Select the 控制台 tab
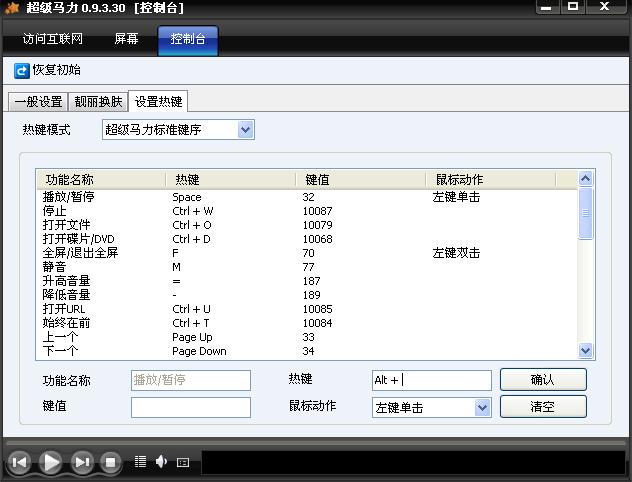 click(188, 40)
